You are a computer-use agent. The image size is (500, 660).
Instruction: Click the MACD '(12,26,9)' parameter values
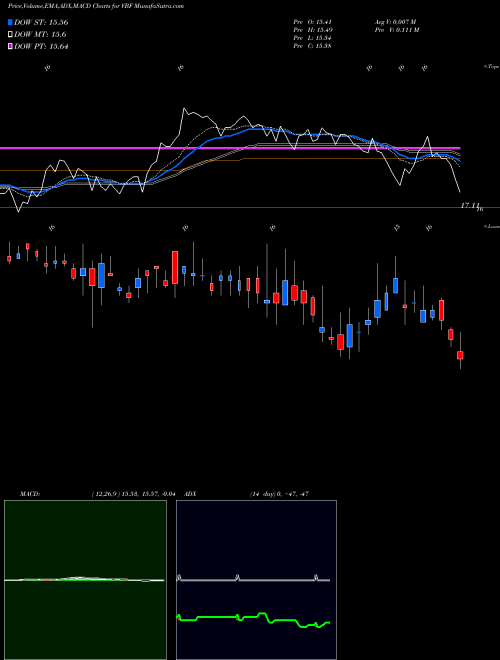click(133, 494)
